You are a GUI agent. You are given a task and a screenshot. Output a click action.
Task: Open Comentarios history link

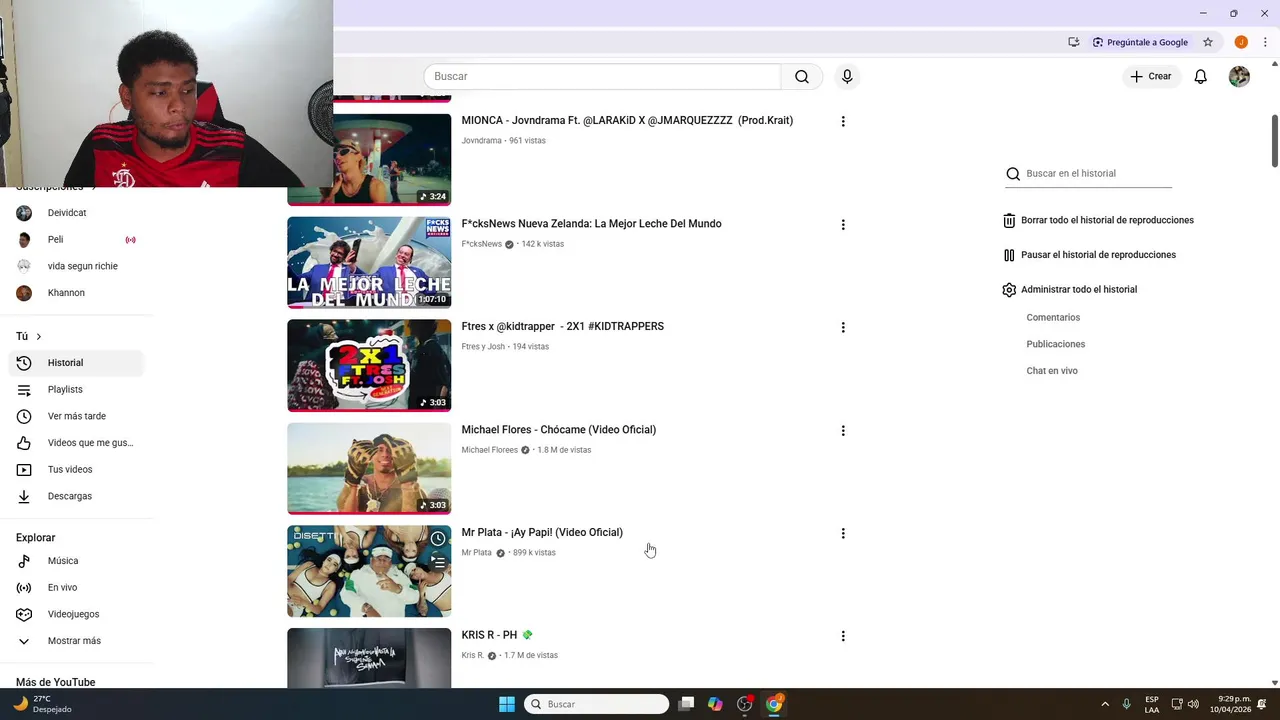click(x=1053, y=318)
